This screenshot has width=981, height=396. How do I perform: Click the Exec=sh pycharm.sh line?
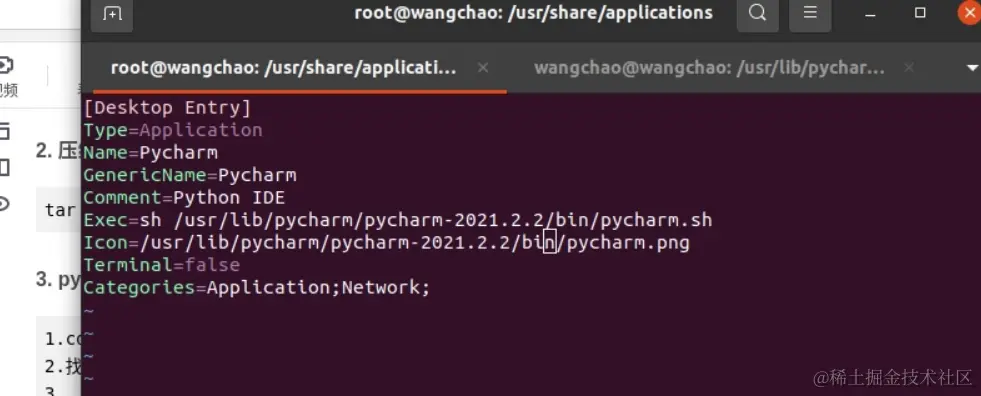tap(398, 220)
